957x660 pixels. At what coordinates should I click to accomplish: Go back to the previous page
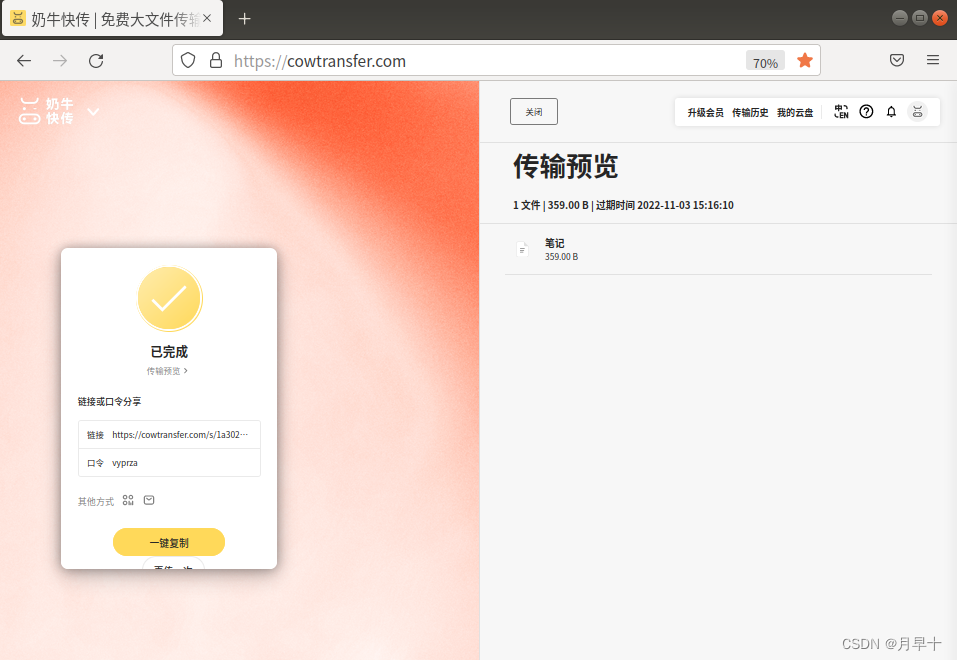pyautogui.click(x=24, y=60)
